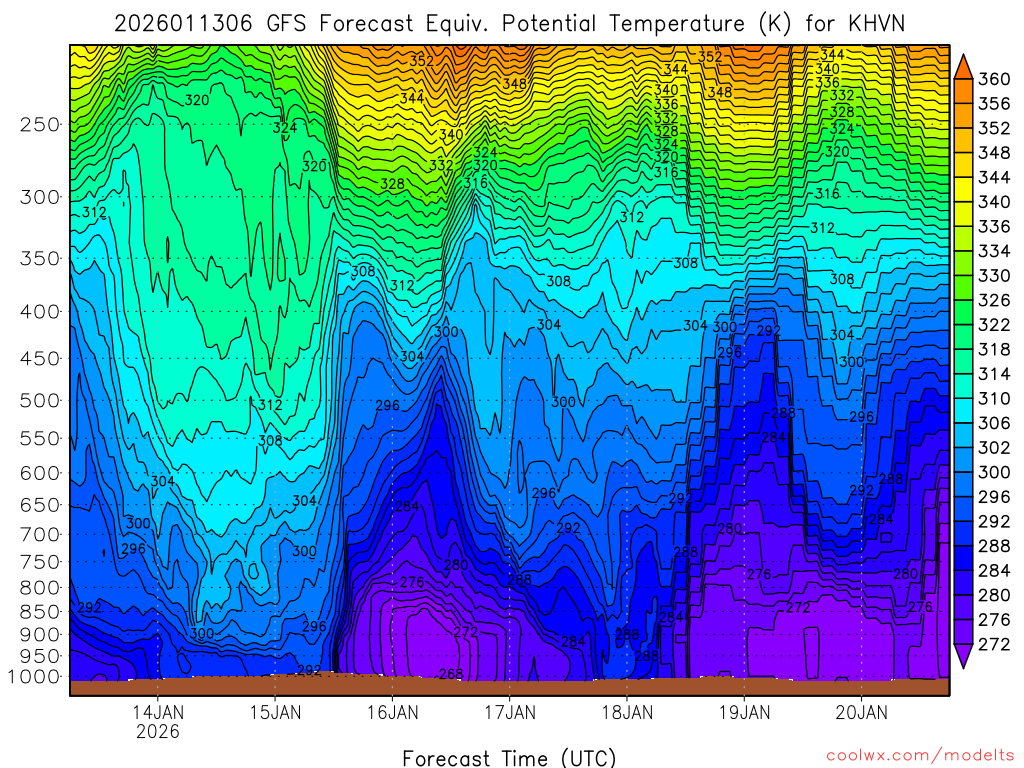The height and width of the screenshot is (768, 1024).
Task: Select the 550 pressure level label
Action: click(x=39, y=438)
